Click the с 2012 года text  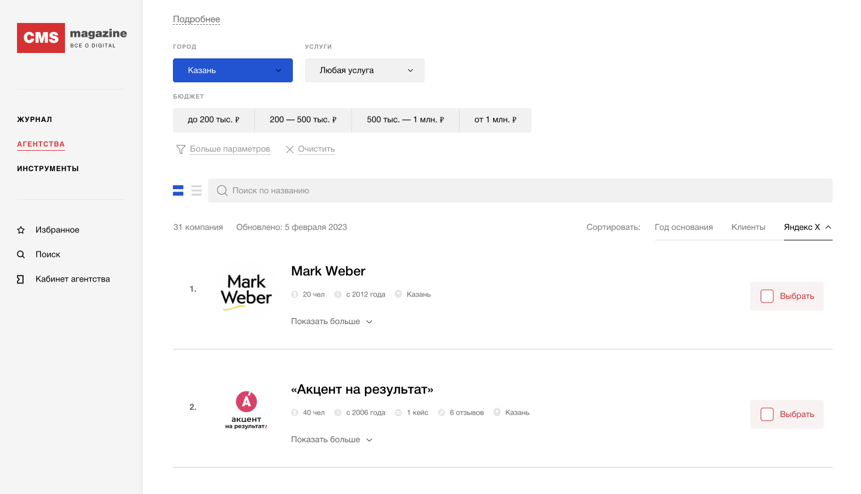click(x=366, y=295)
